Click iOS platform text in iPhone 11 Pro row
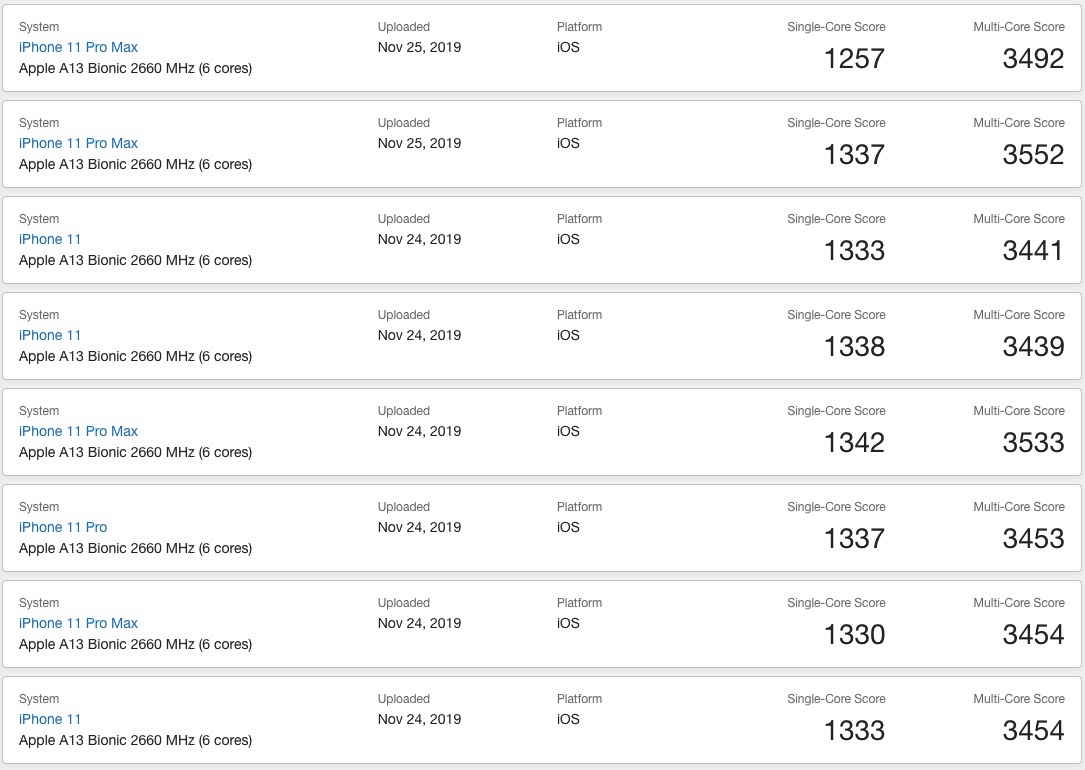1085x770 pixels. pyautogui.click(x=568, y=527)
